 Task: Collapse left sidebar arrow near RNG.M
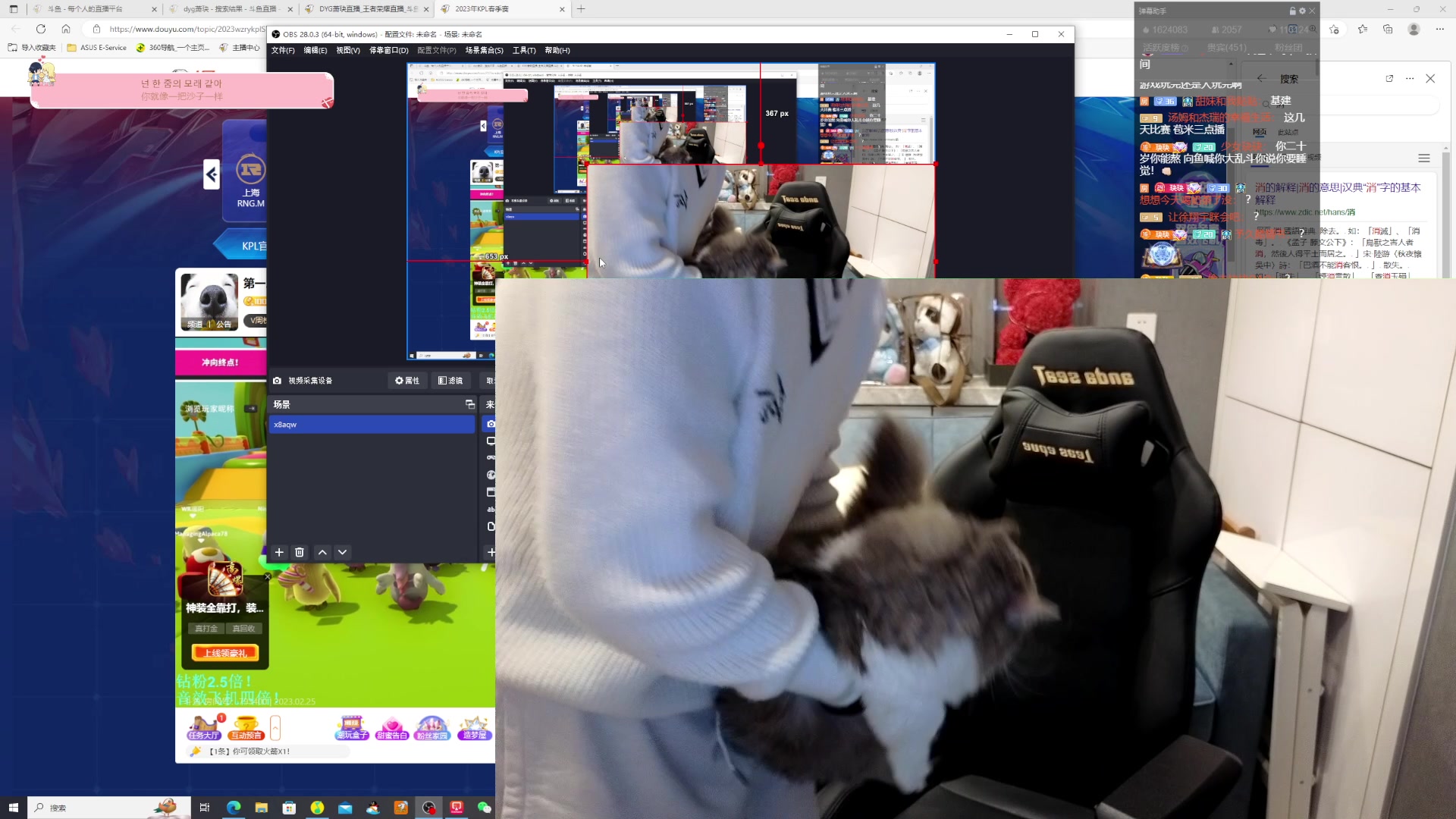click(211, 174)
